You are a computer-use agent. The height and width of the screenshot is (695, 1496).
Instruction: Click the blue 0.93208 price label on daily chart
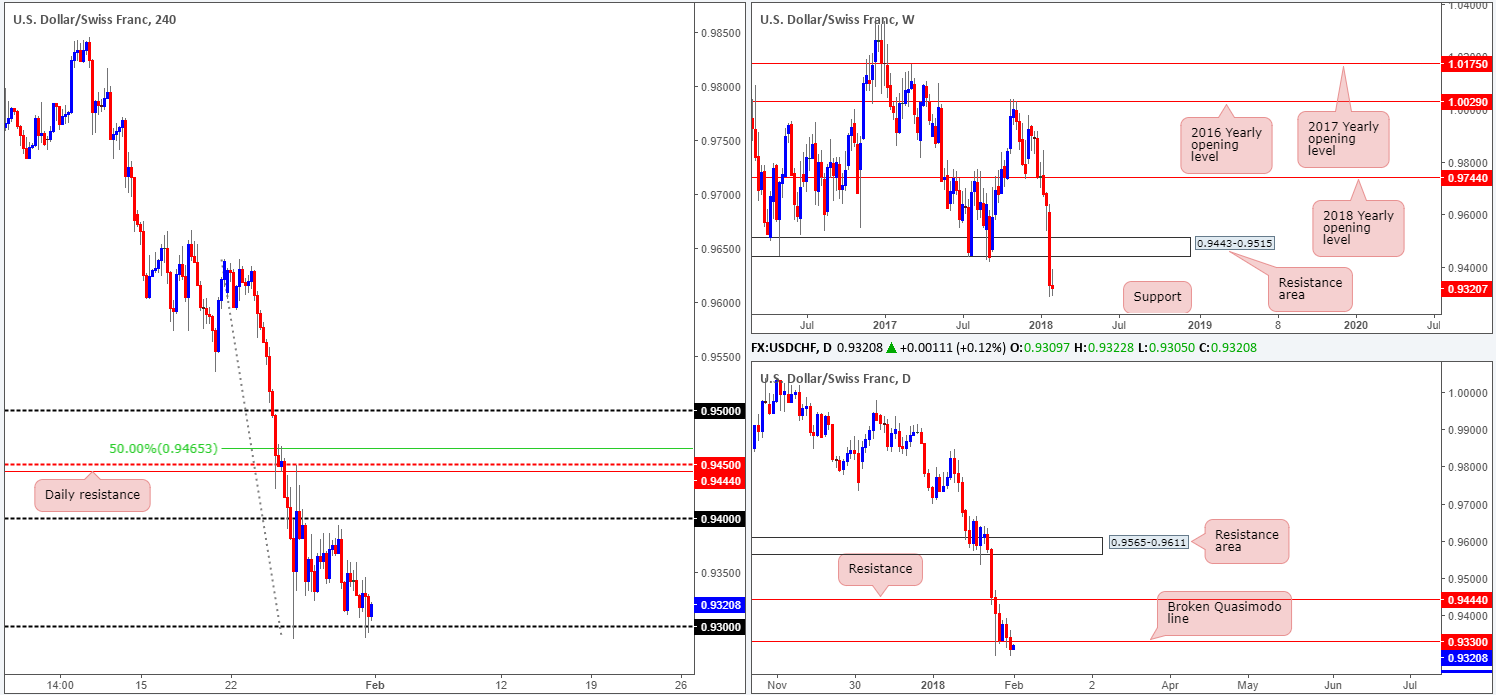[1468, 658]
